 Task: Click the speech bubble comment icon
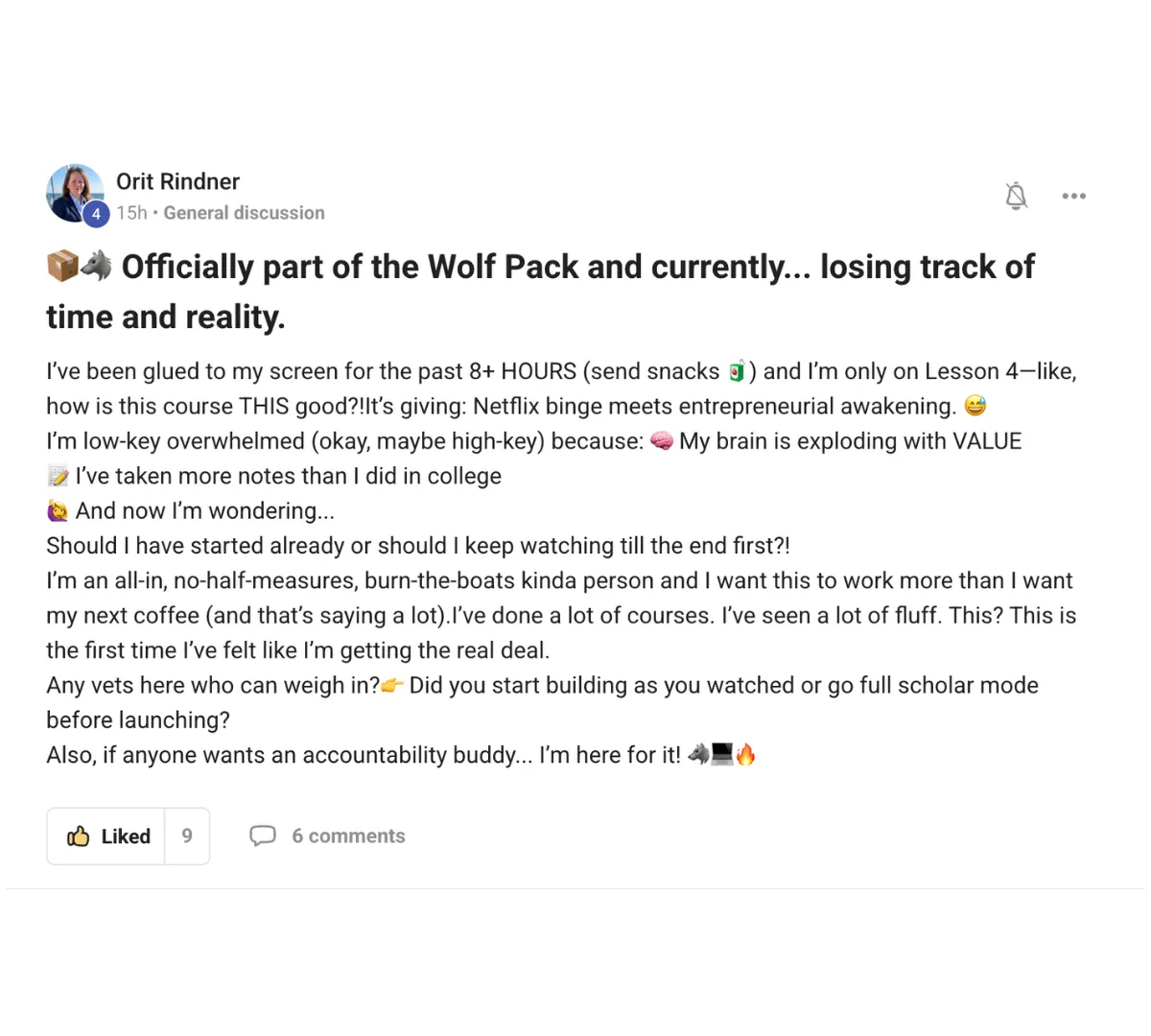(263, 836)
